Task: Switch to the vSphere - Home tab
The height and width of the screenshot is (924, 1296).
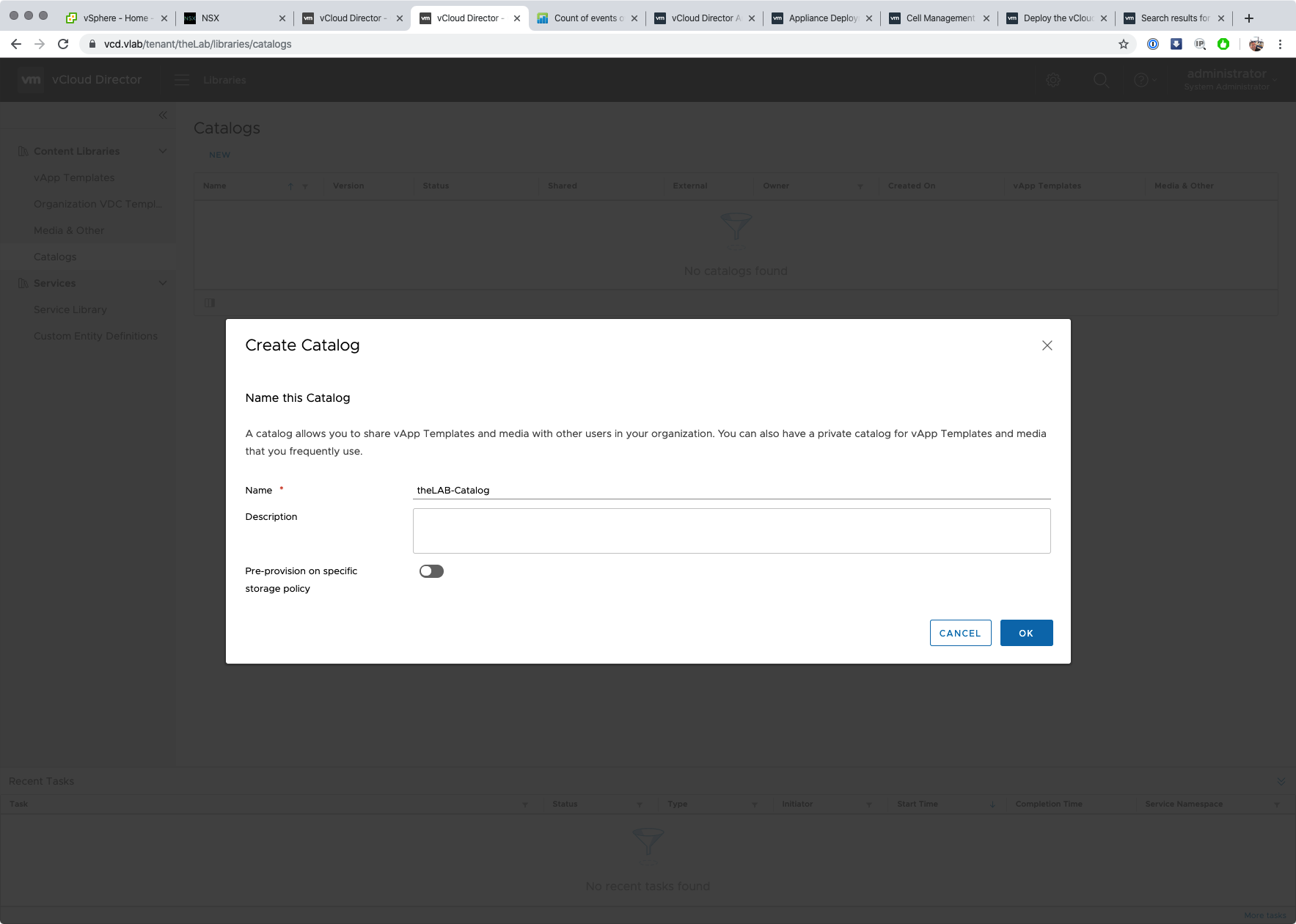Action: 114,18
